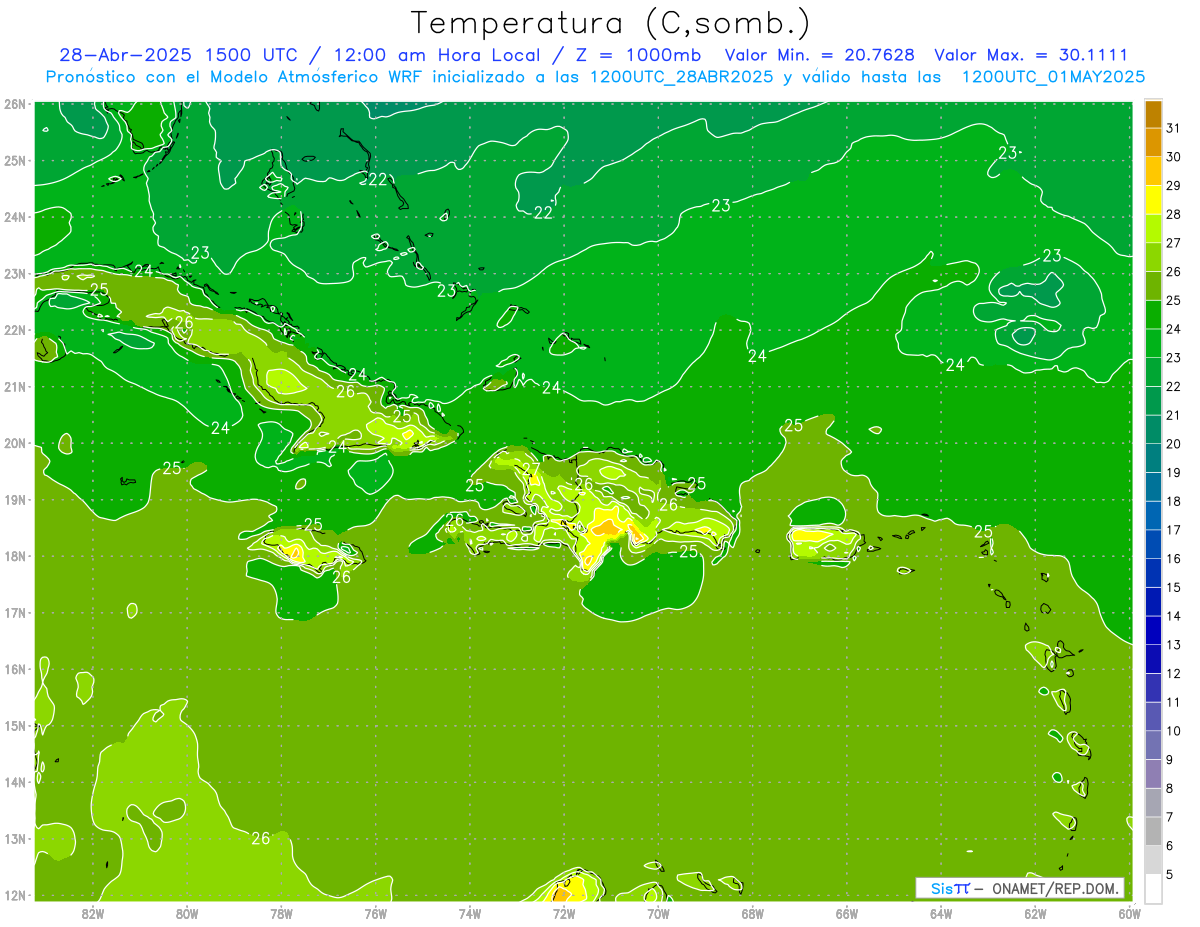The width and height of the screenshot is (1200, 927).
Task: Click the '80W' longitude axis label
Action: [186, 913]
